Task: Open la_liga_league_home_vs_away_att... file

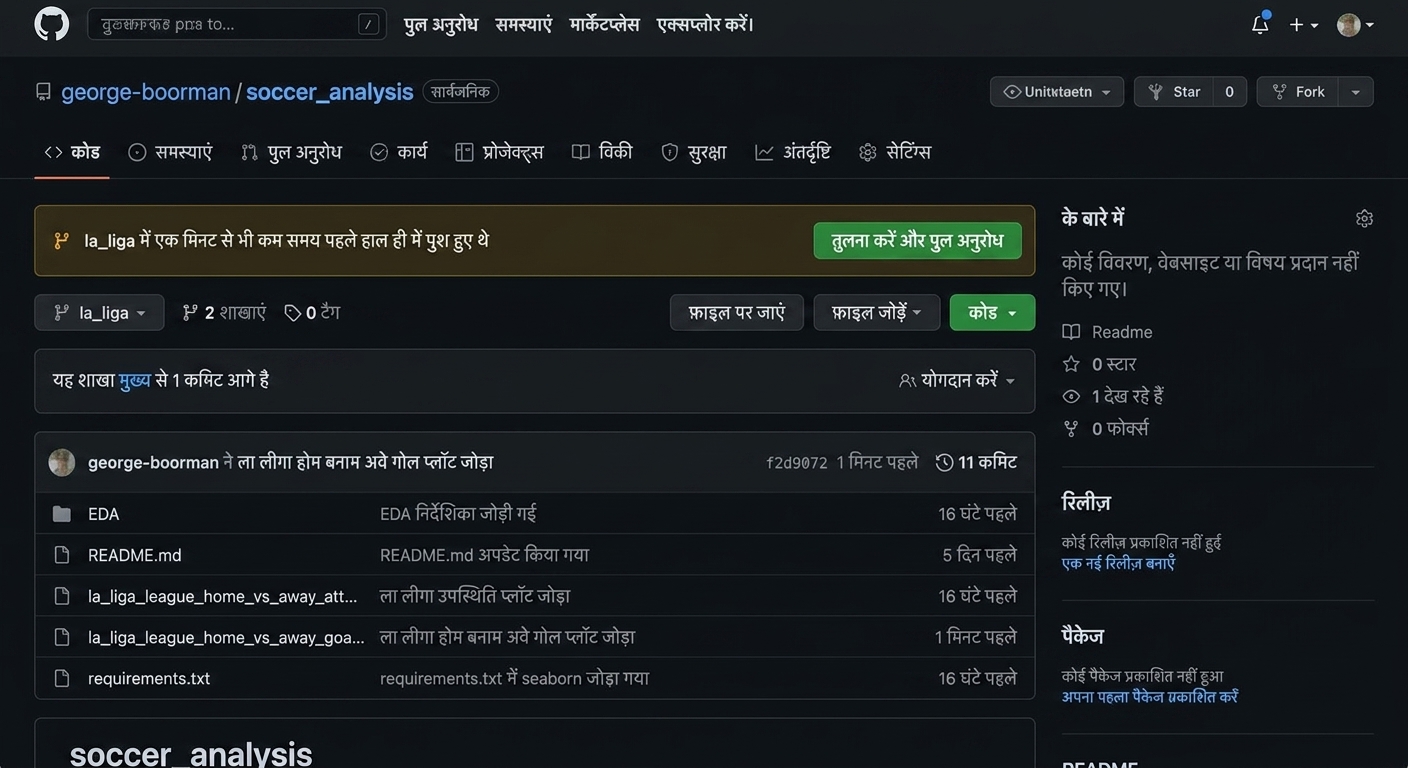Action: pyautogui.click(x=222, y=596)
